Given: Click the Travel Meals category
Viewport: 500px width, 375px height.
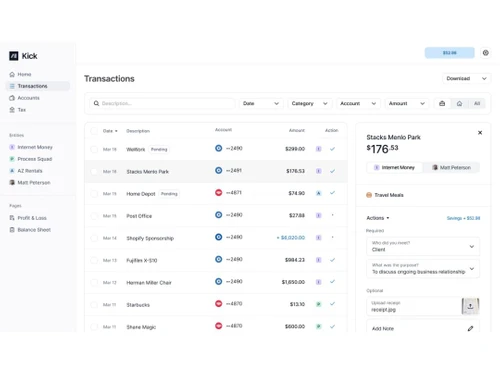Looking at the screenshot, I should point(385,195).
